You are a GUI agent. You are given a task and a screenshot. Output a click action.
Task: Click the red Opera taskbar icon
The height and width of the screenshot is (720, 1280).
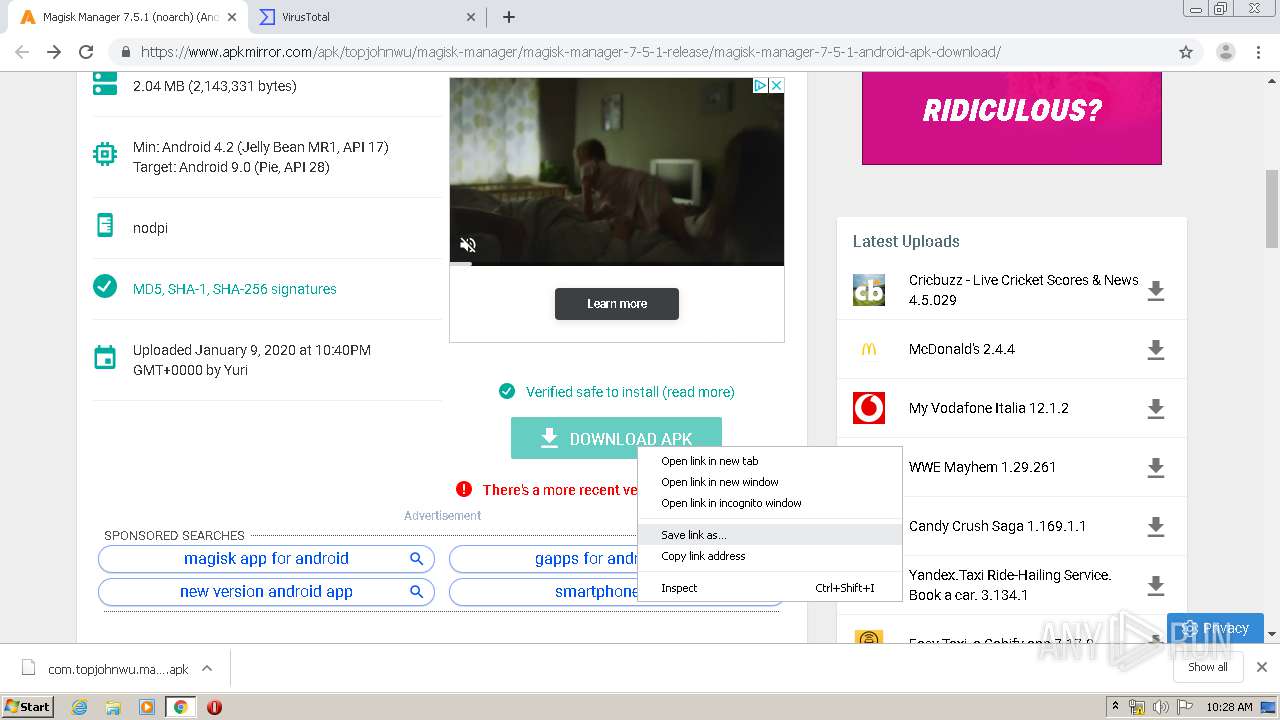(x=214, y=707)
